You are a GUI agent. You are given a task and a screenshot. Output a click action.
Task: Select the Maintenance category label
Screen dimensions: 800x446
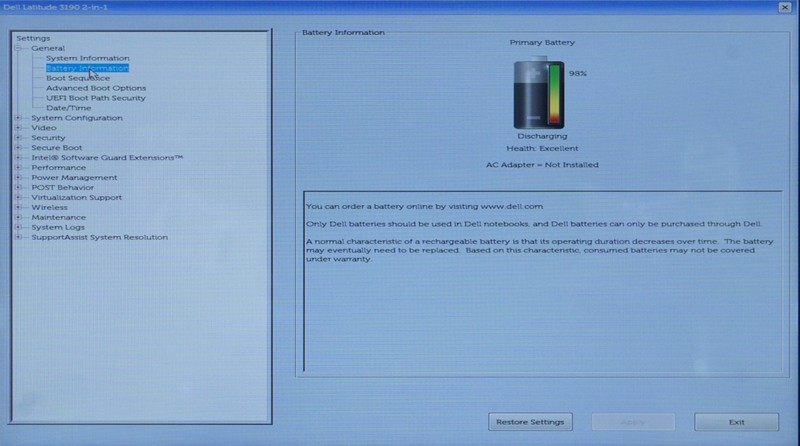click(x=59, y=217)
